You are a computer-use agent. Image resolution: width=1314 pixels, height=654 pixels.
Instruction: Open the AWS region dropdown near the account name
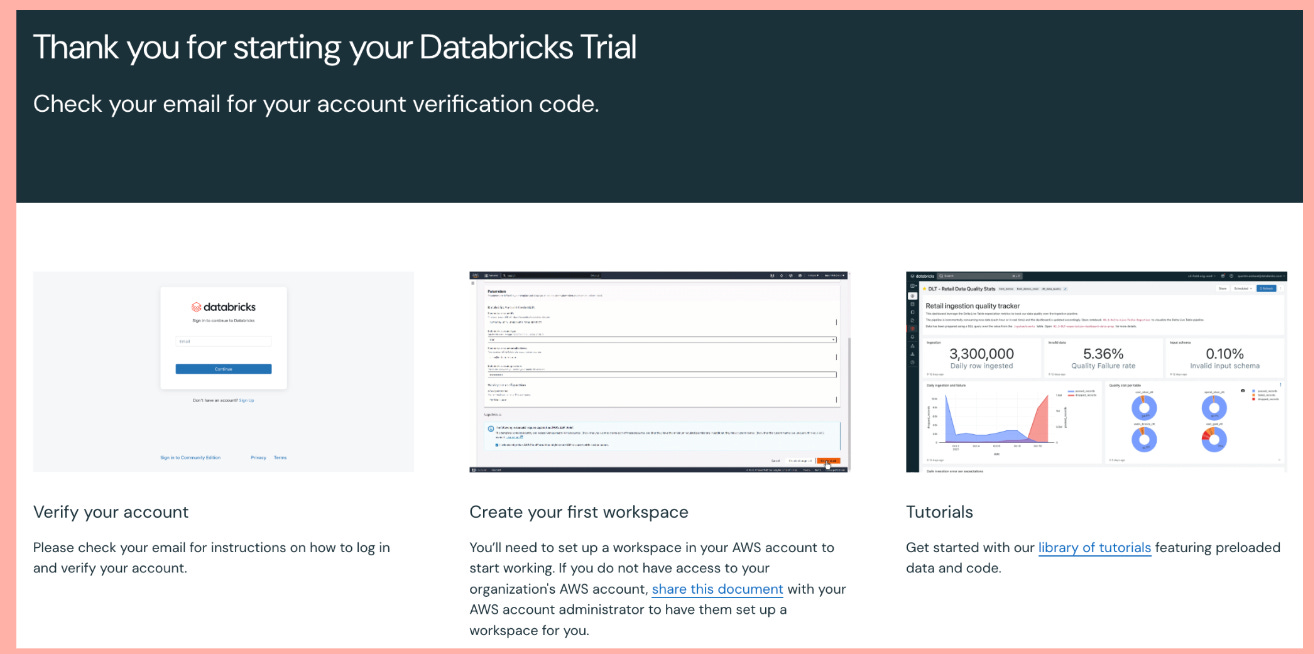[812, 275]
